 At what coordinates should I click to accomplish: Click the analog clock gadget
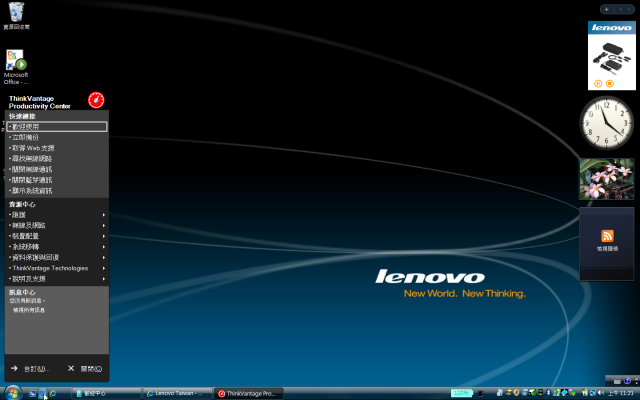pos(607,123)
